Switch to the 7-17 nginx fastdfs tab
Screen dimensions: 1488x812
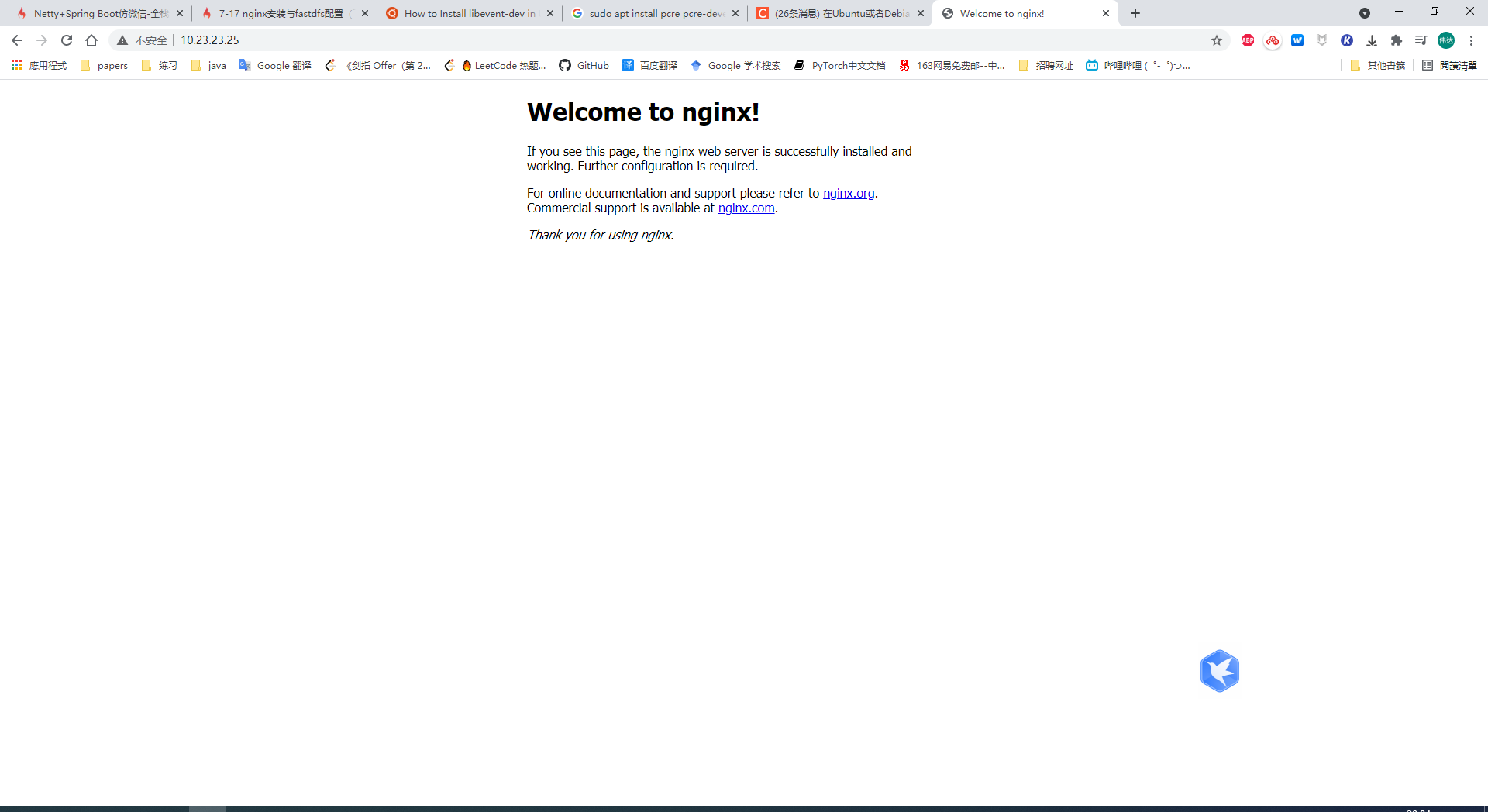(284, 13)
